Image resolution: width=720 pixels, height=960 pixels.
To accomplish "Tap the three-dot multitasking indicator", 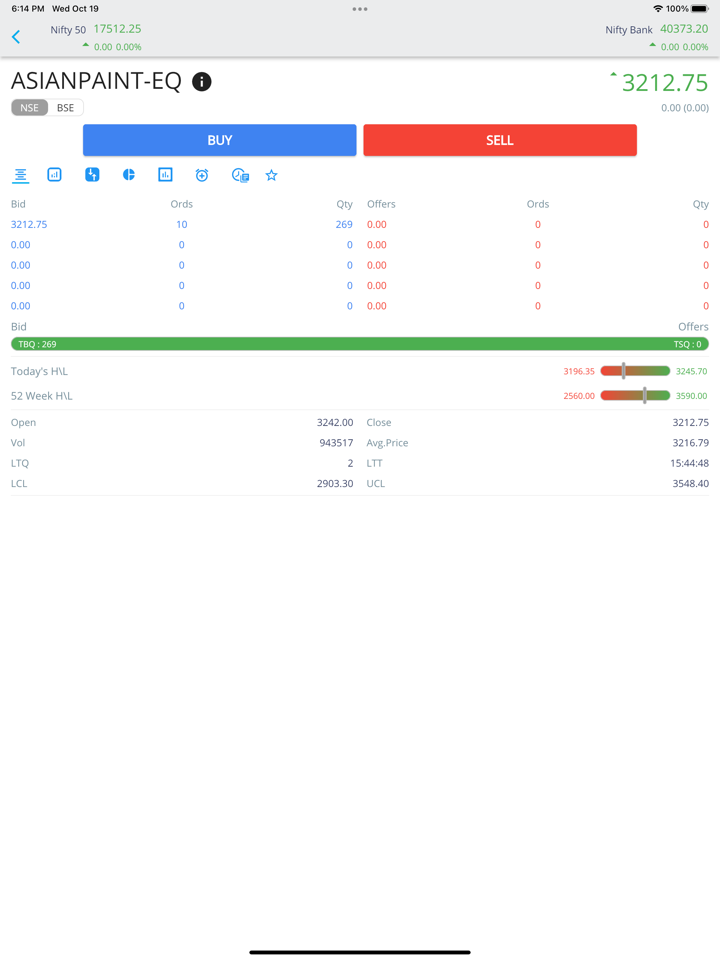I will (x=360, y=9).
